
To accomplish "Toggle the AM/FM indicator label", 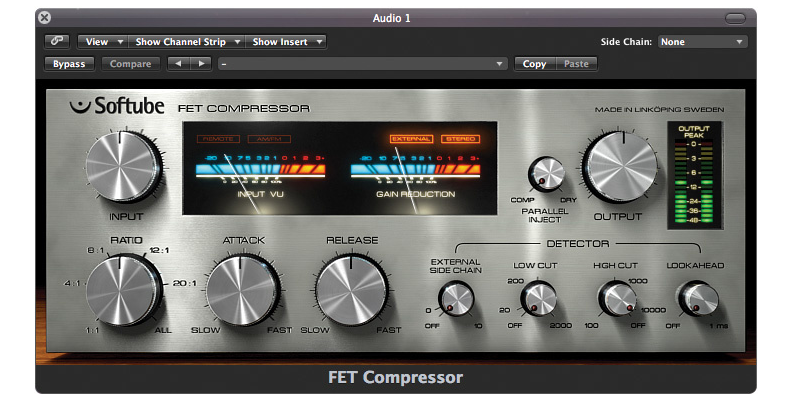I will tap(269, 139).
